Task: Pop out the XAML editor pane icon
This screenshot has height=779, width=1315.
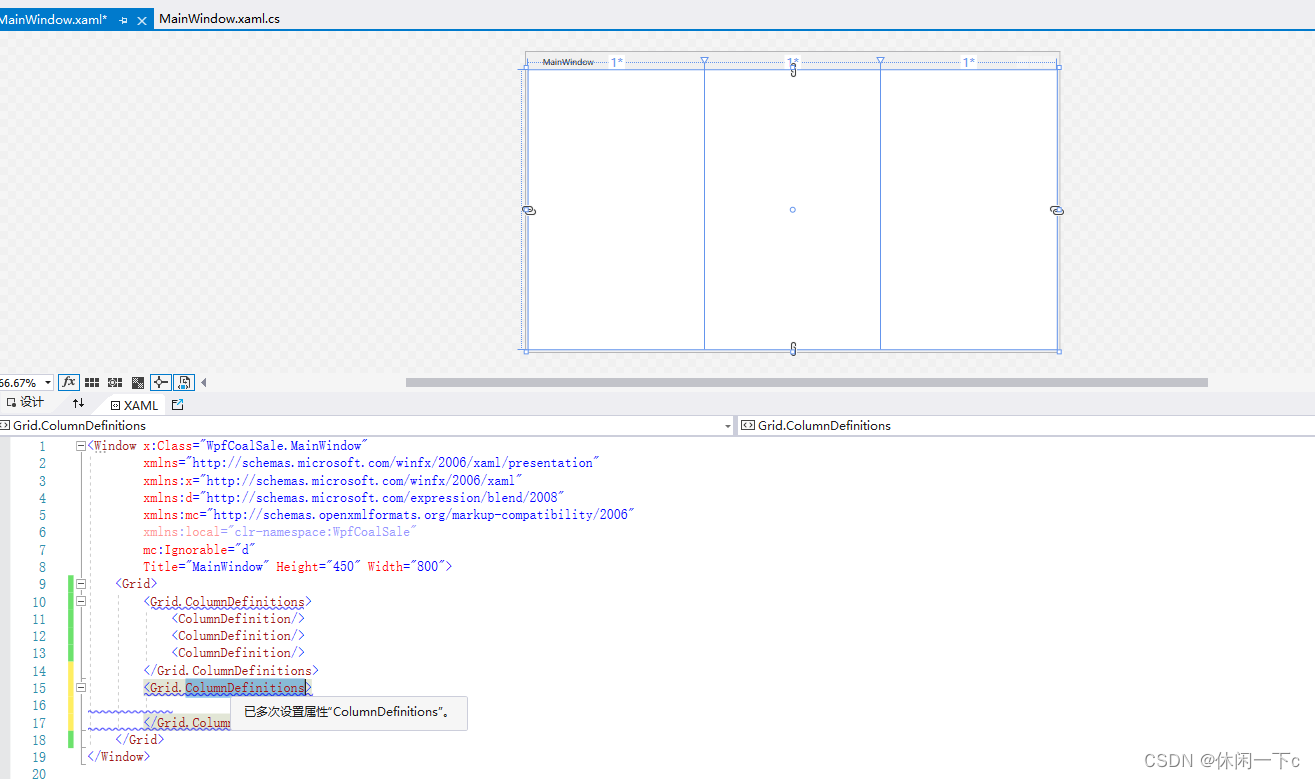Action: pos(177,404)
